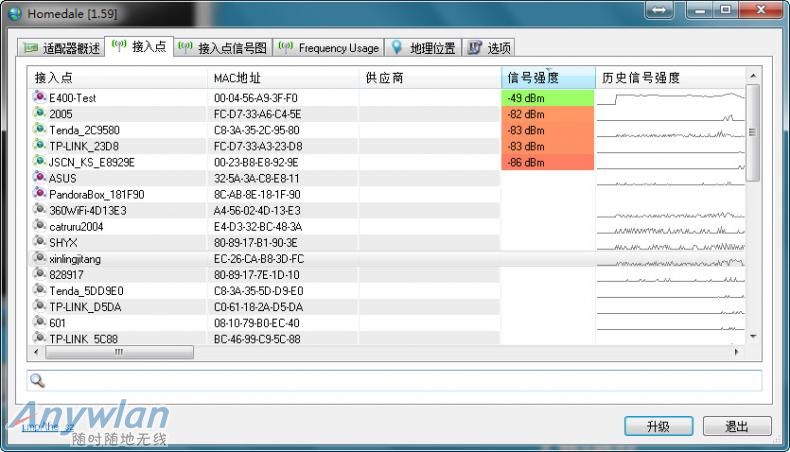Sort by the 接入点 column header
This screenshot has width=790, height=452.
[x=117, y=78]
